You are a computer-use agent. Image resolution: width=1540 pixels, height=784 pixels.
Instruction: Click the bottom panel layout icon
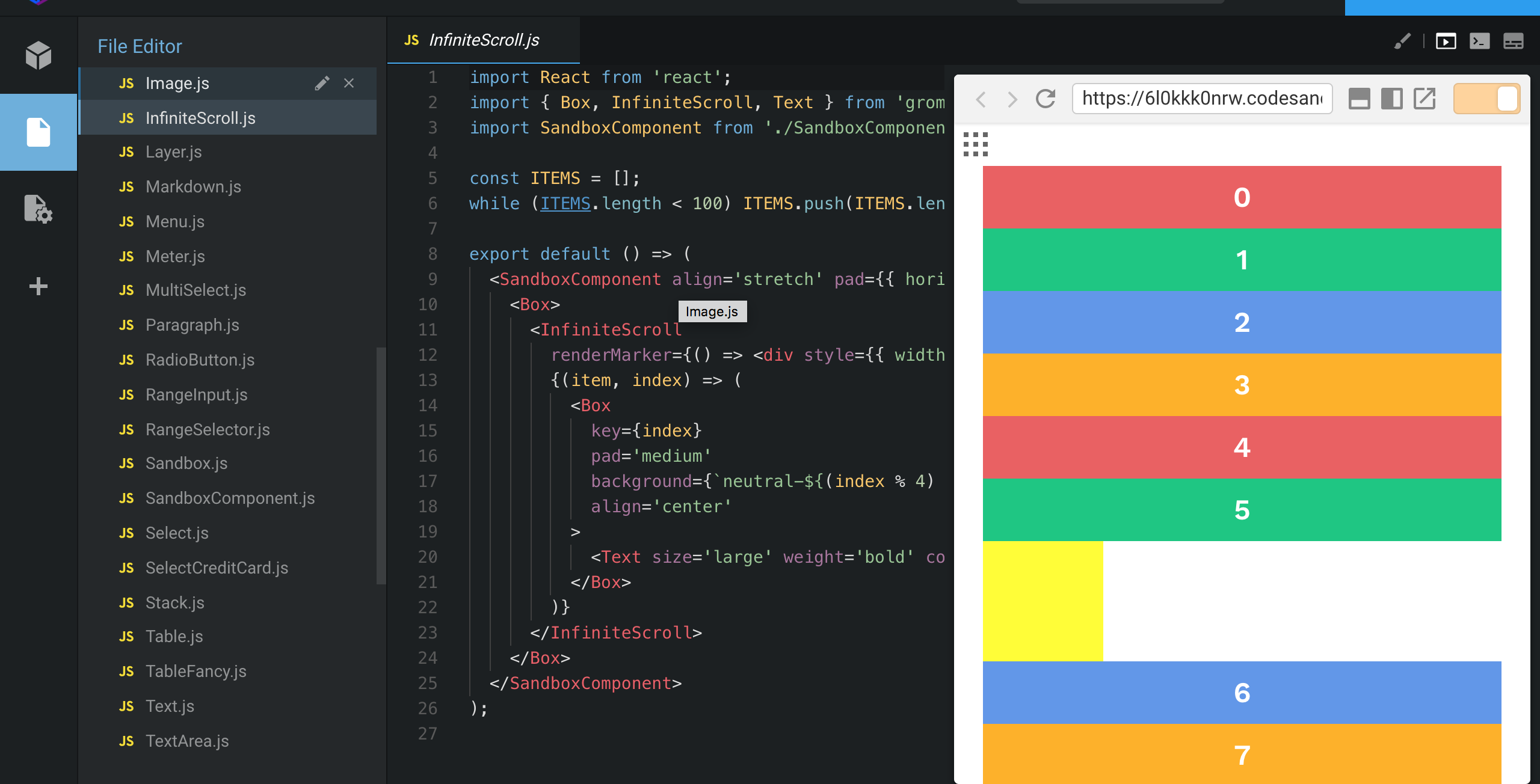tap(1513, 41)
